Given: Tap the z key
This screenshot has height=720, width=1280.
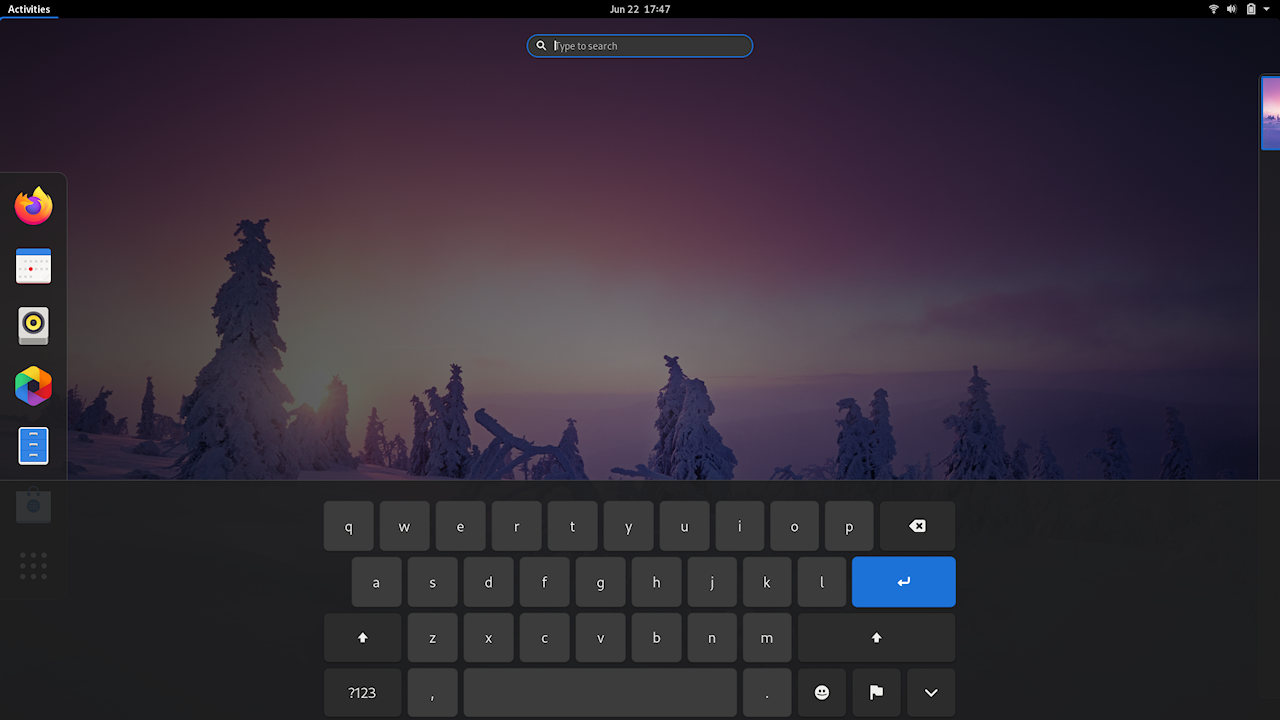Looking at the screenshot, I should point(432,638).
